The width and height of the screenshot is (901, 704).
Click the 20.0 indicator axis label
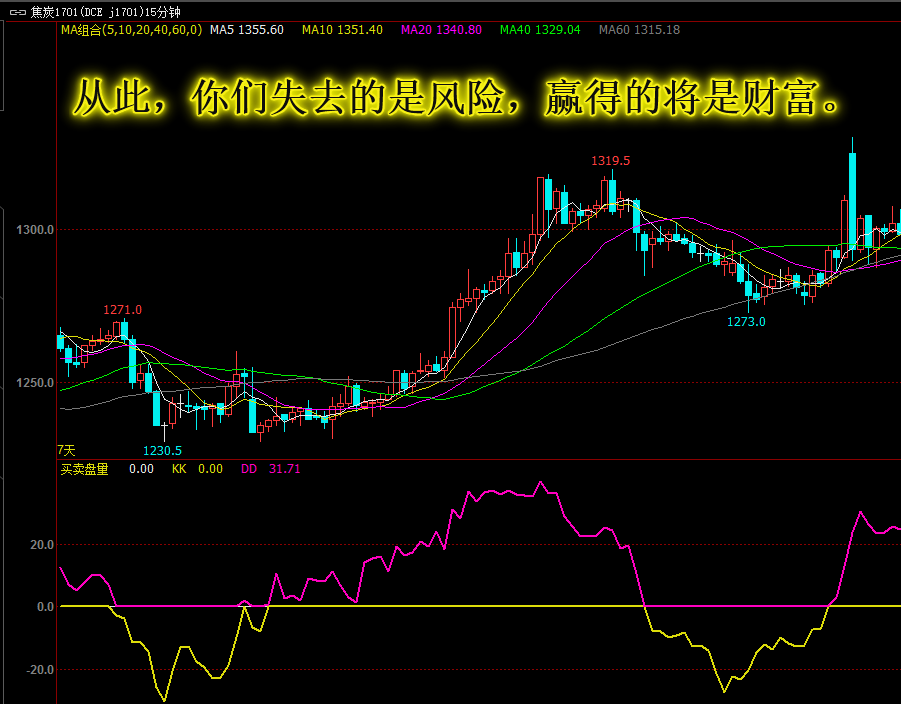pos(42,544)
